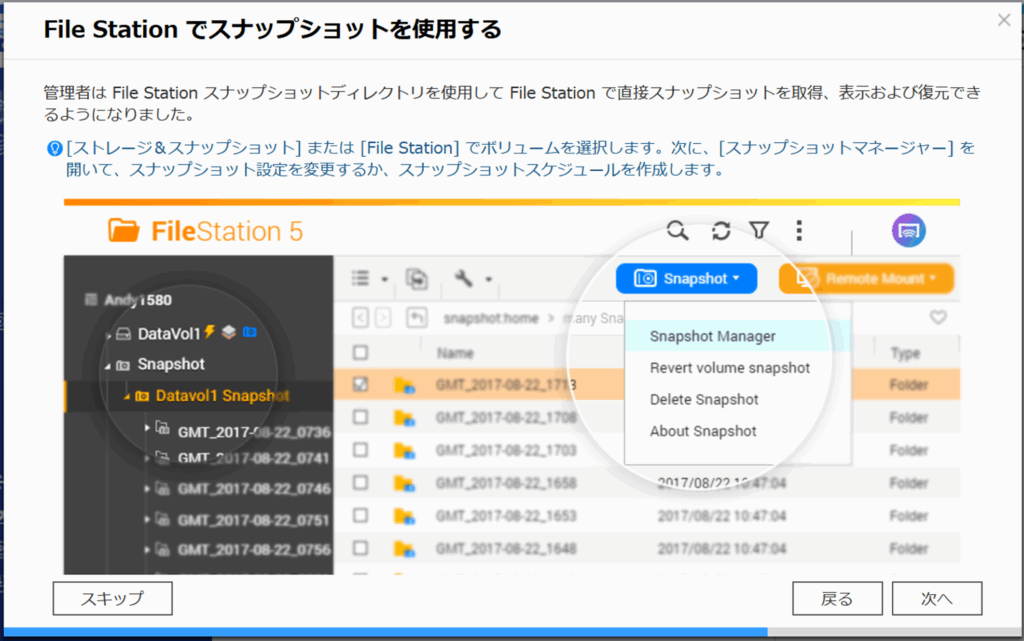Choose Snapshot Manager from the menu
This screenshot has height=641, width=1024.
[712, 337]
